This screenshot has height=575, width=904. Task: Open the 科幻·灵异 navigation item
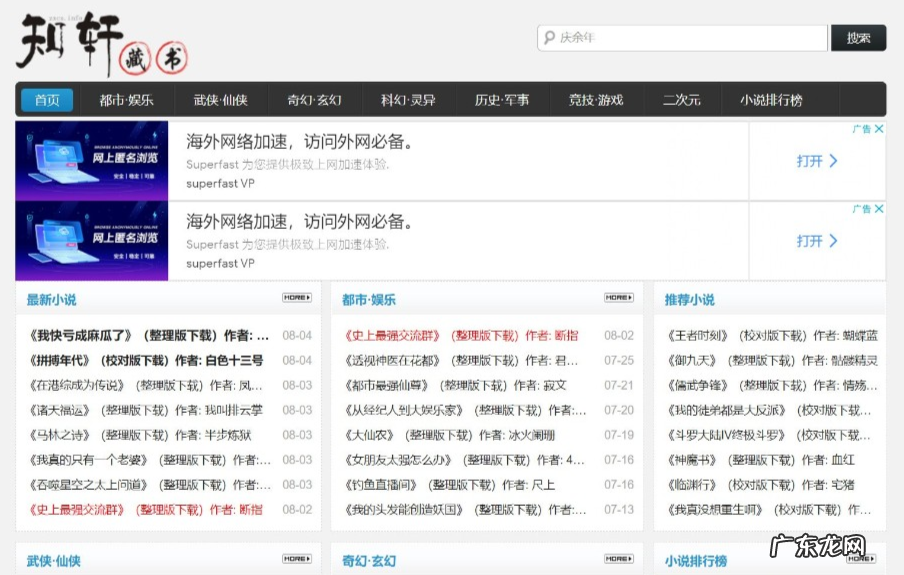408,100
